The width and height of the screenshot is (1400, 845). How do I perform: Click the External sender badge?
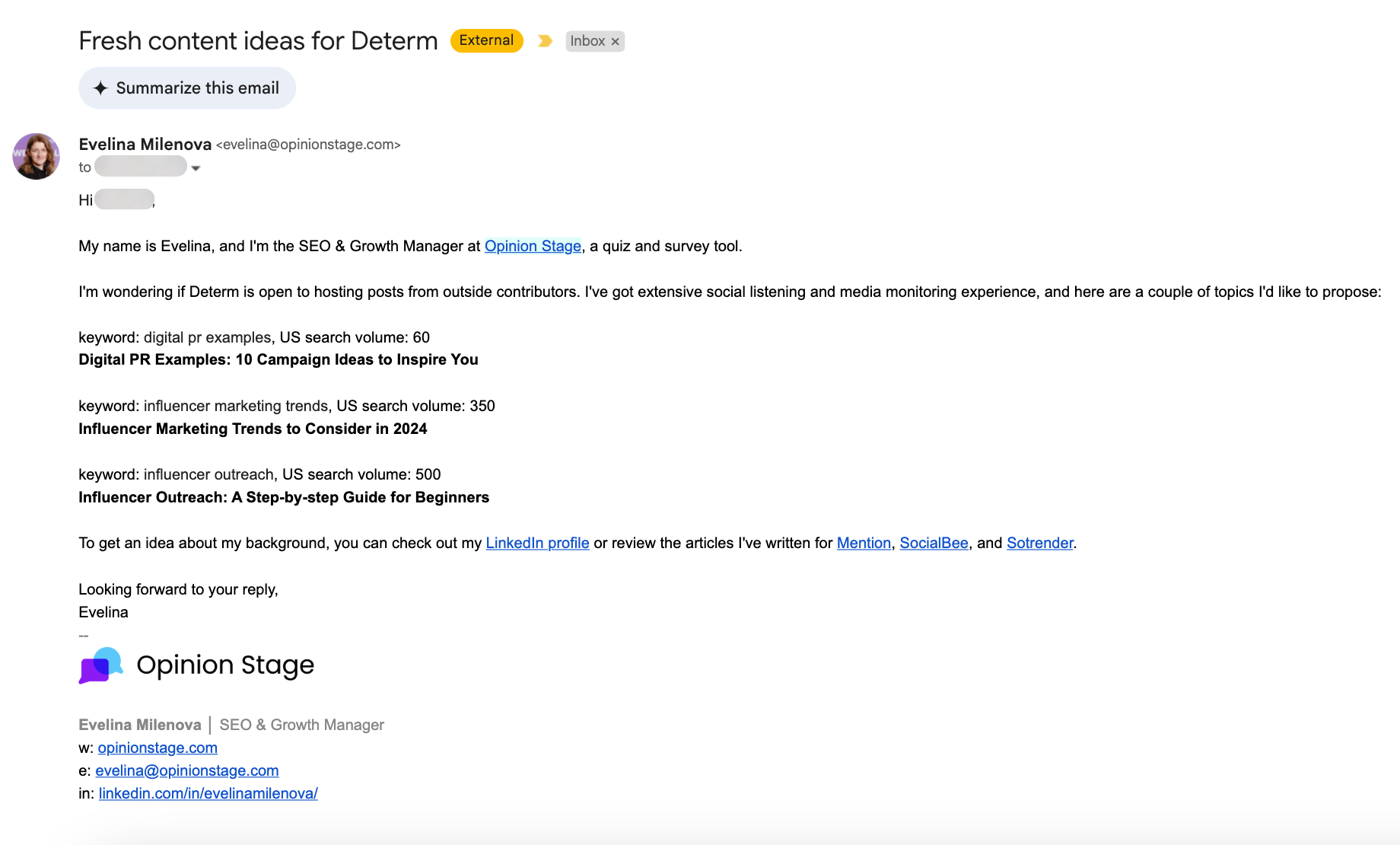coord(485,40)
